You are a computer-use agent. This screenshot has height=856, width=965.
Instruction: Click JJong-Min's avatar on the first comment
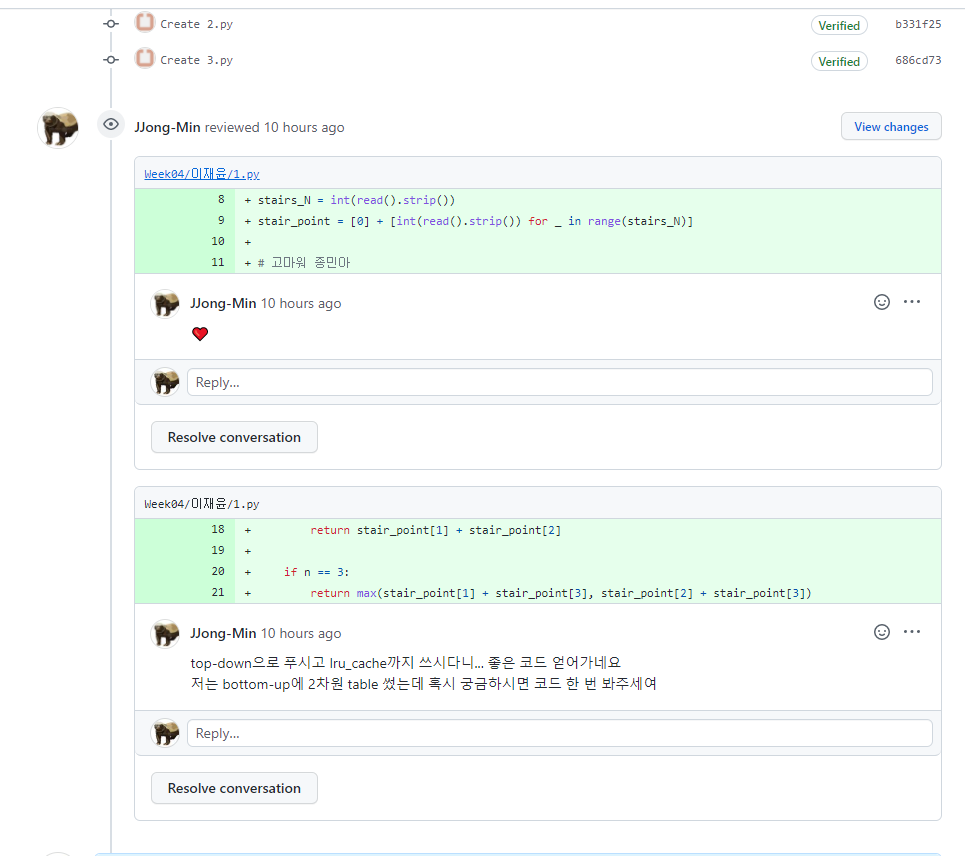click(x=165, y=302)
